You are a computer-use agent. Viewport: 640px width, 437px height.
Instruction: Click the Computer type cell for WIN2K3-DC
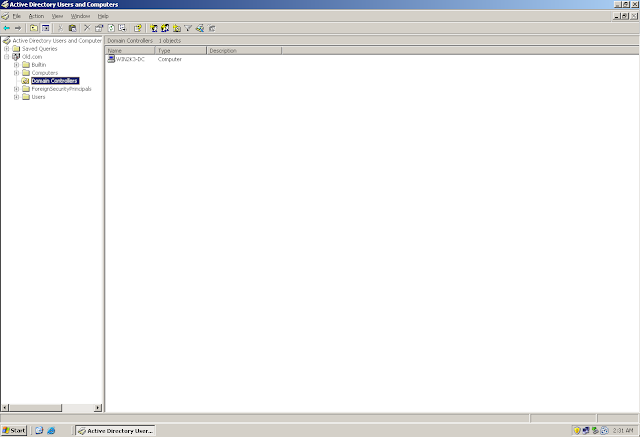tap(170, 59)
